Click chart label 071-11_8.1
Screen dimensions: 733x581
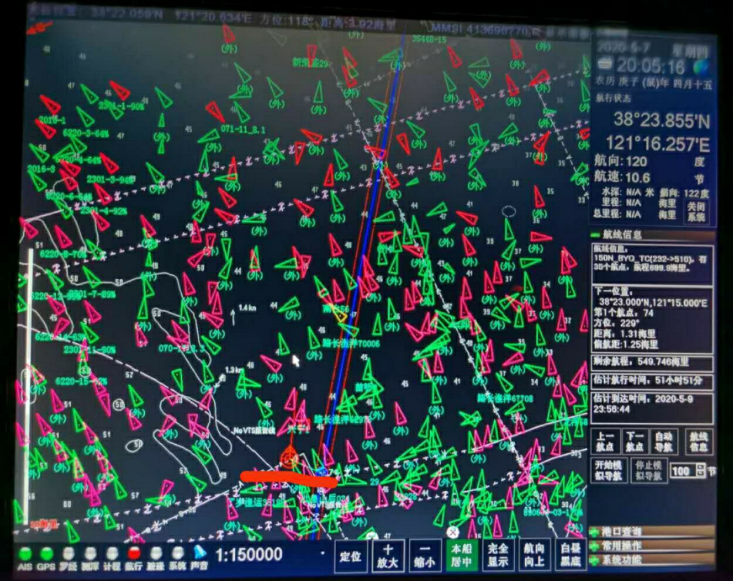click(243, 129)
